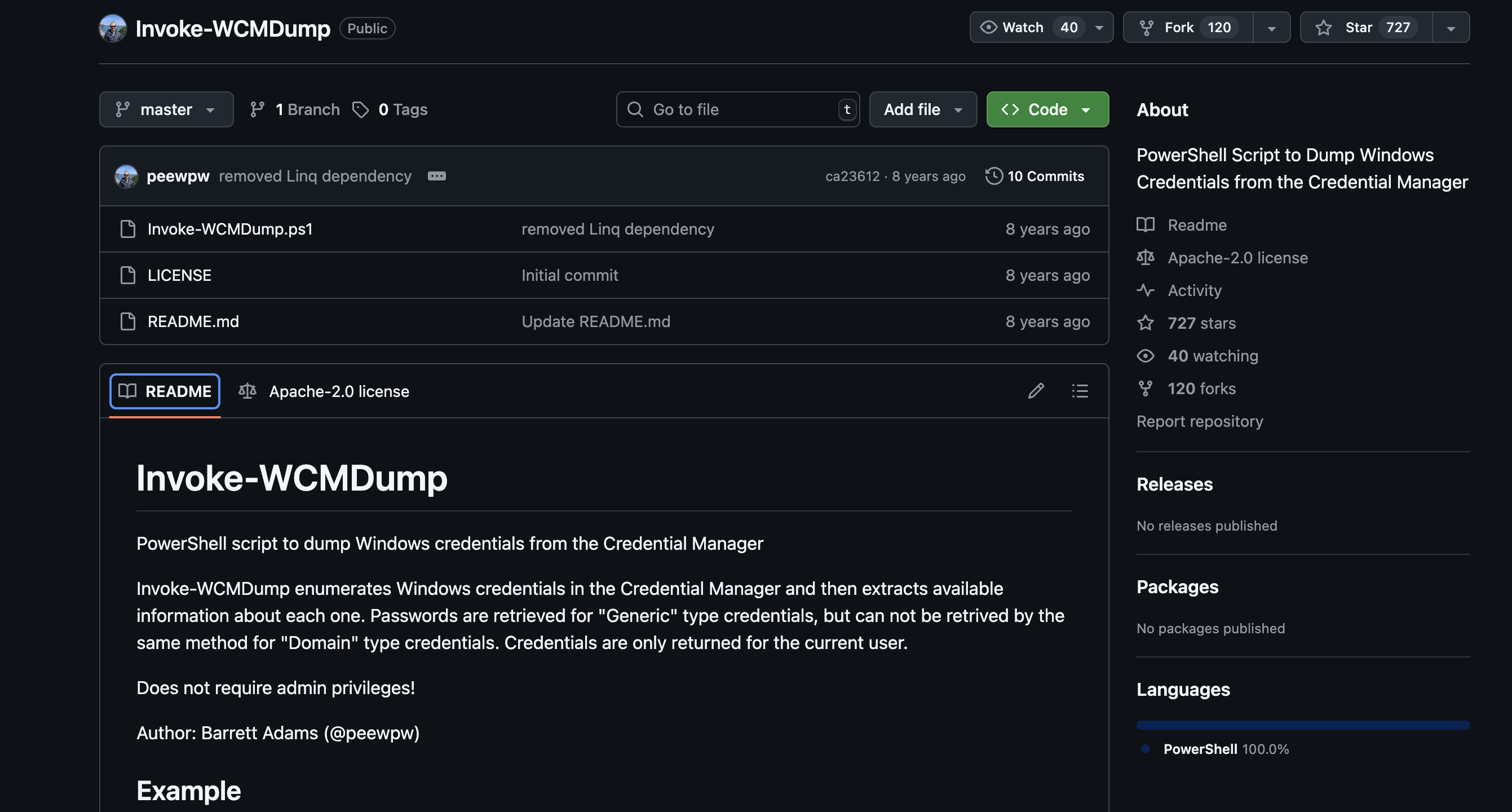Click the PowerShell language progress bar
The image size is (1512, 812).
coord(1303,725)
